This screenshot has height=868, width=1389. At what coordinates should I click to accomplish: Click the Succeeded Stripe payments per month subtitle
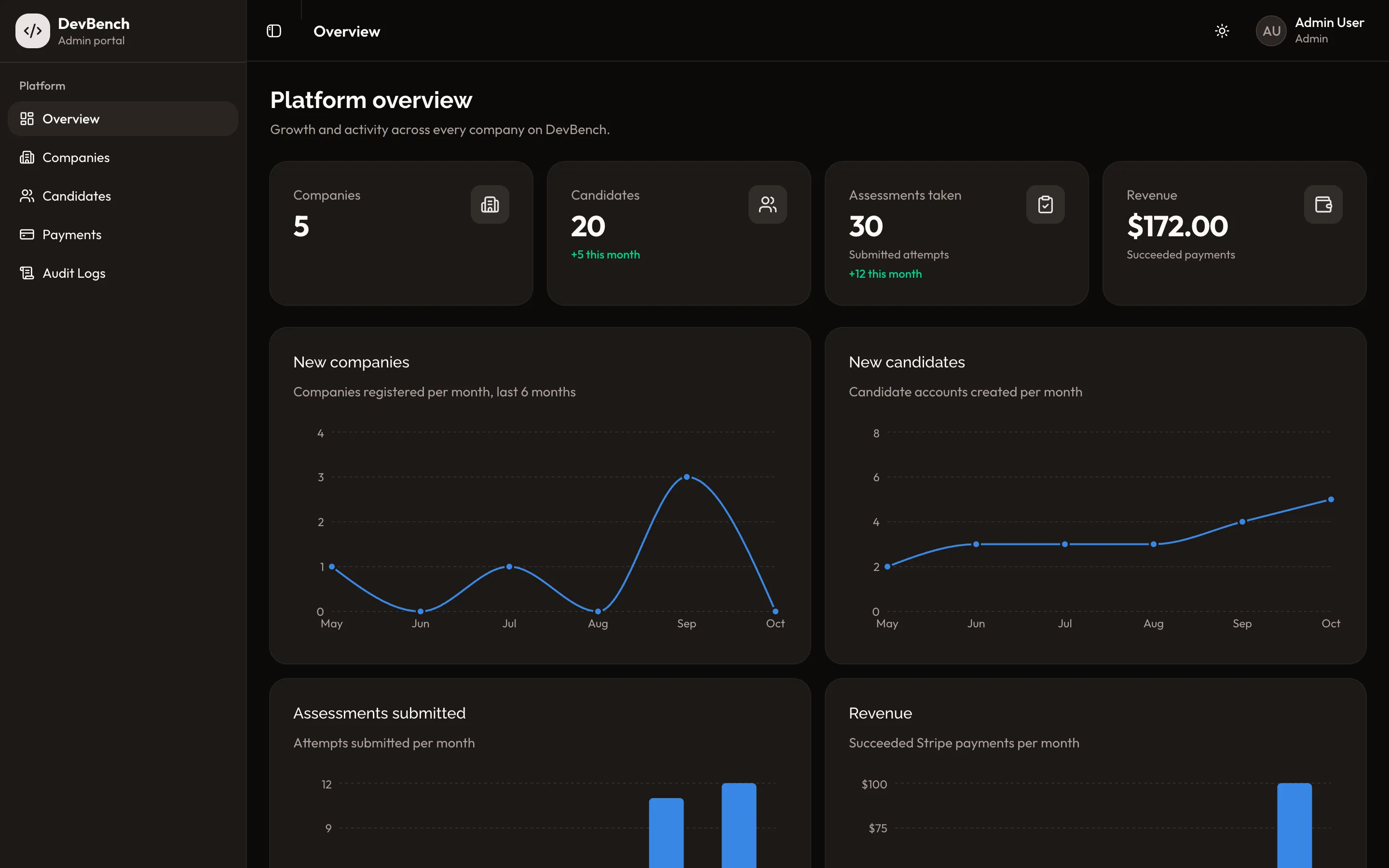964,743
